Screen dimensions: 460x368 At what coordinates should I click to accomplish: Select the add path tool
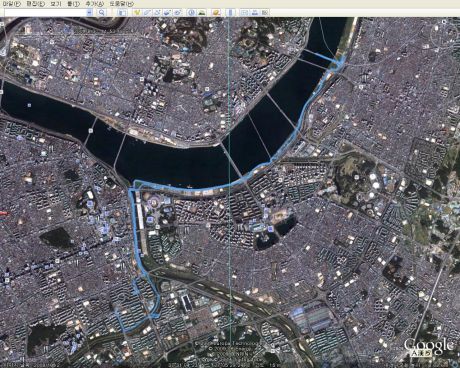(x=157, y=13)
